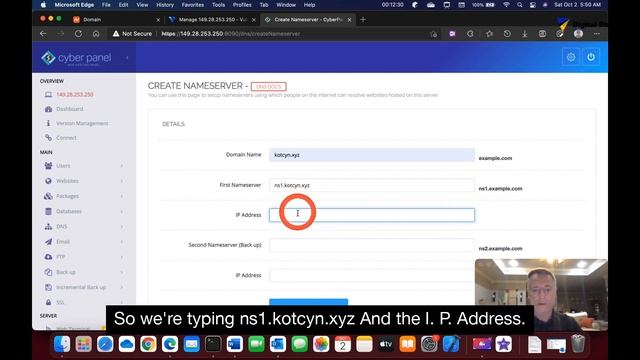Screen dimensions: 640x360
Task: Expand the Packages submenu arrow
Action: (x=122, y=196)
